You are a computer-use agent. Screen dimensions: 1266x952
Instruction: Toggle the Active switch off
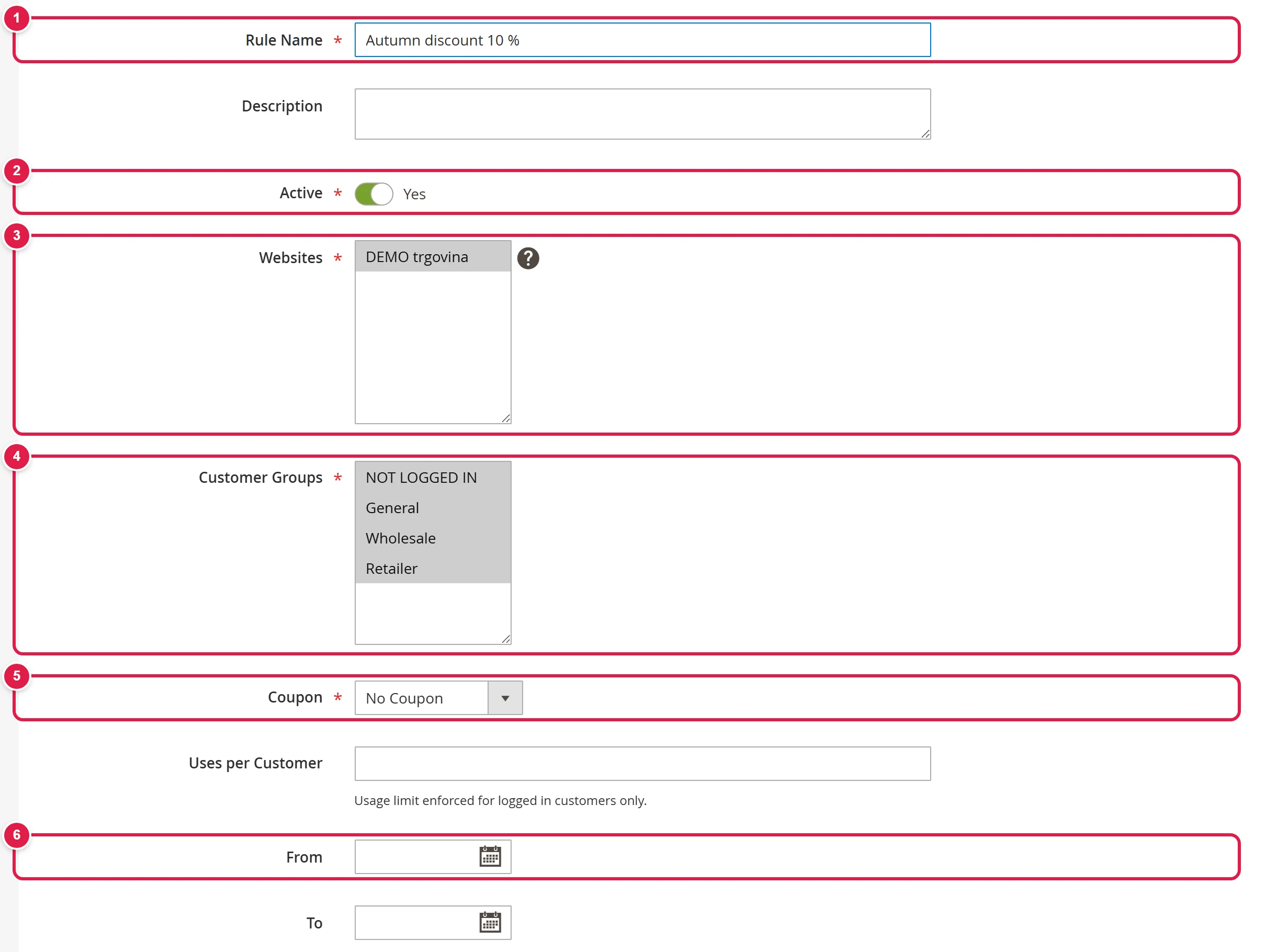[374, 194]
